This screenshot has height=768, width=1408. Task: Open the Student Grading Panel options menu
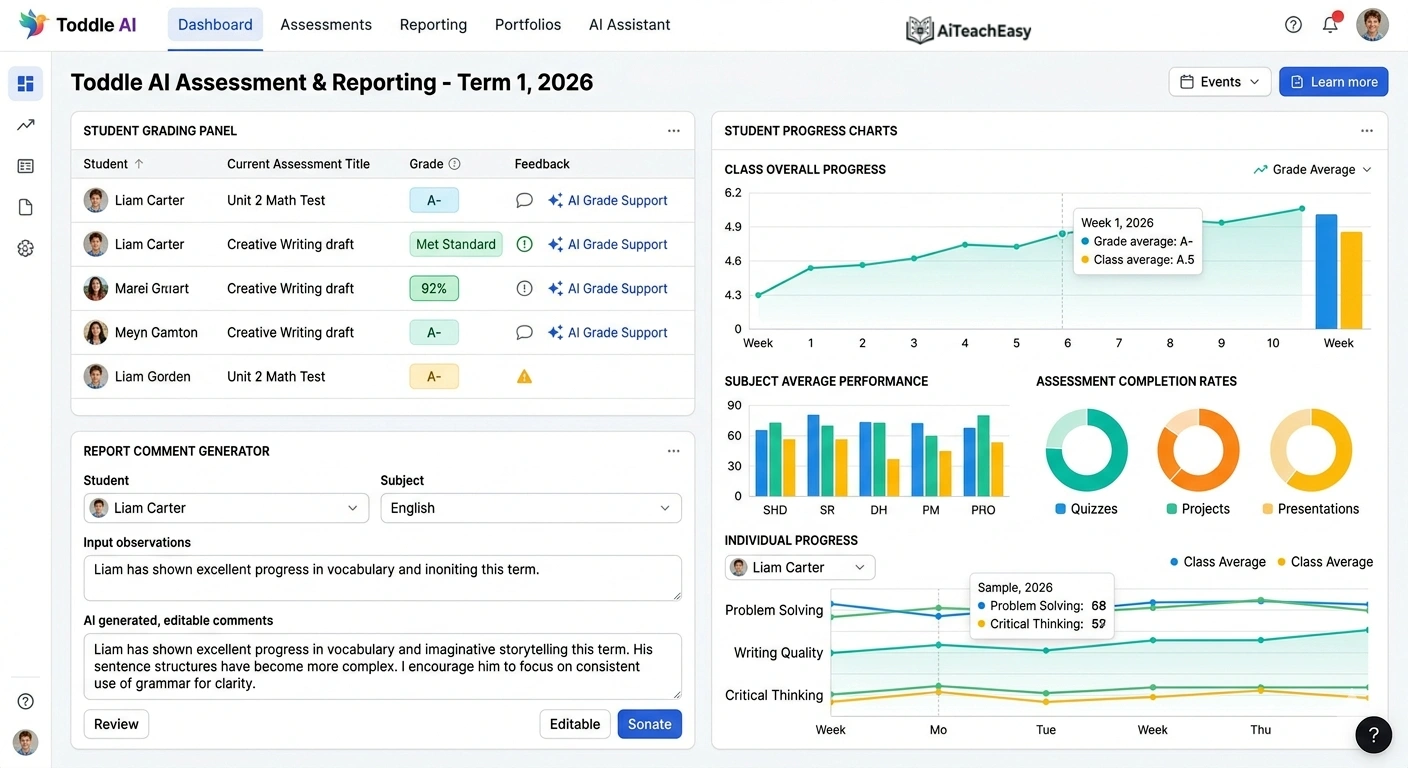[672, 130]
